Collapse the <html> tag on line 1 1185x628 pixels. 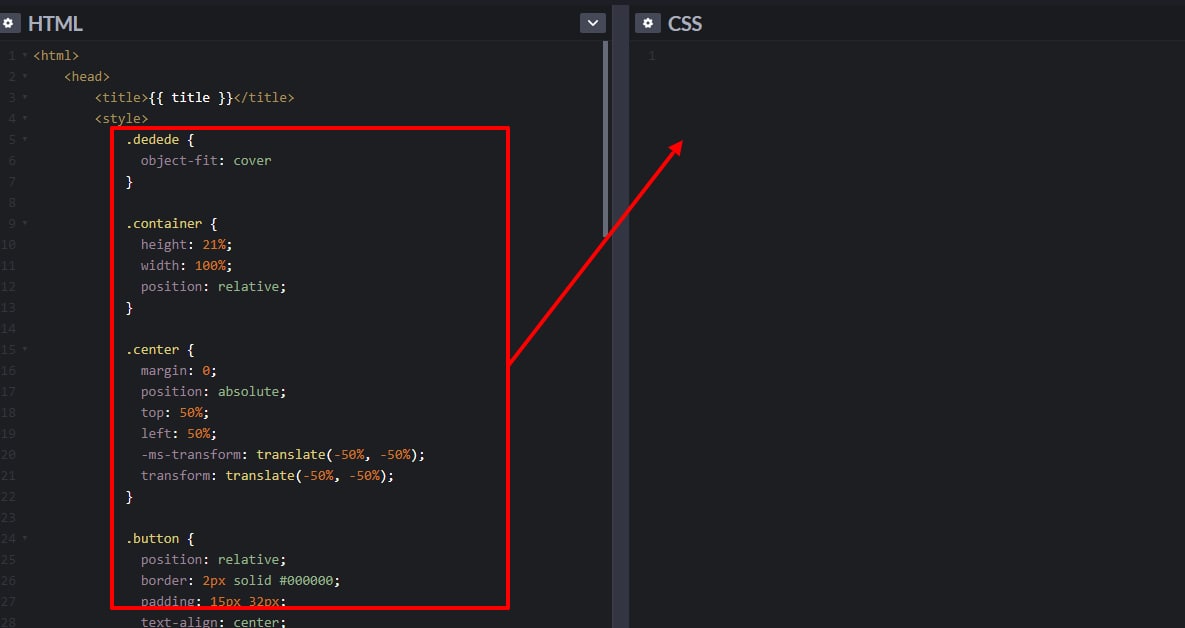pos(24,56)
